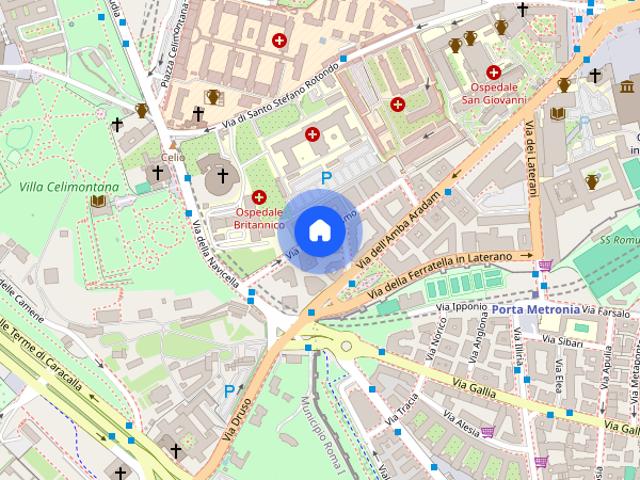Click the parking P icon beside Via Druso
This screenshot has width=640, height=480.
[230, 392]
